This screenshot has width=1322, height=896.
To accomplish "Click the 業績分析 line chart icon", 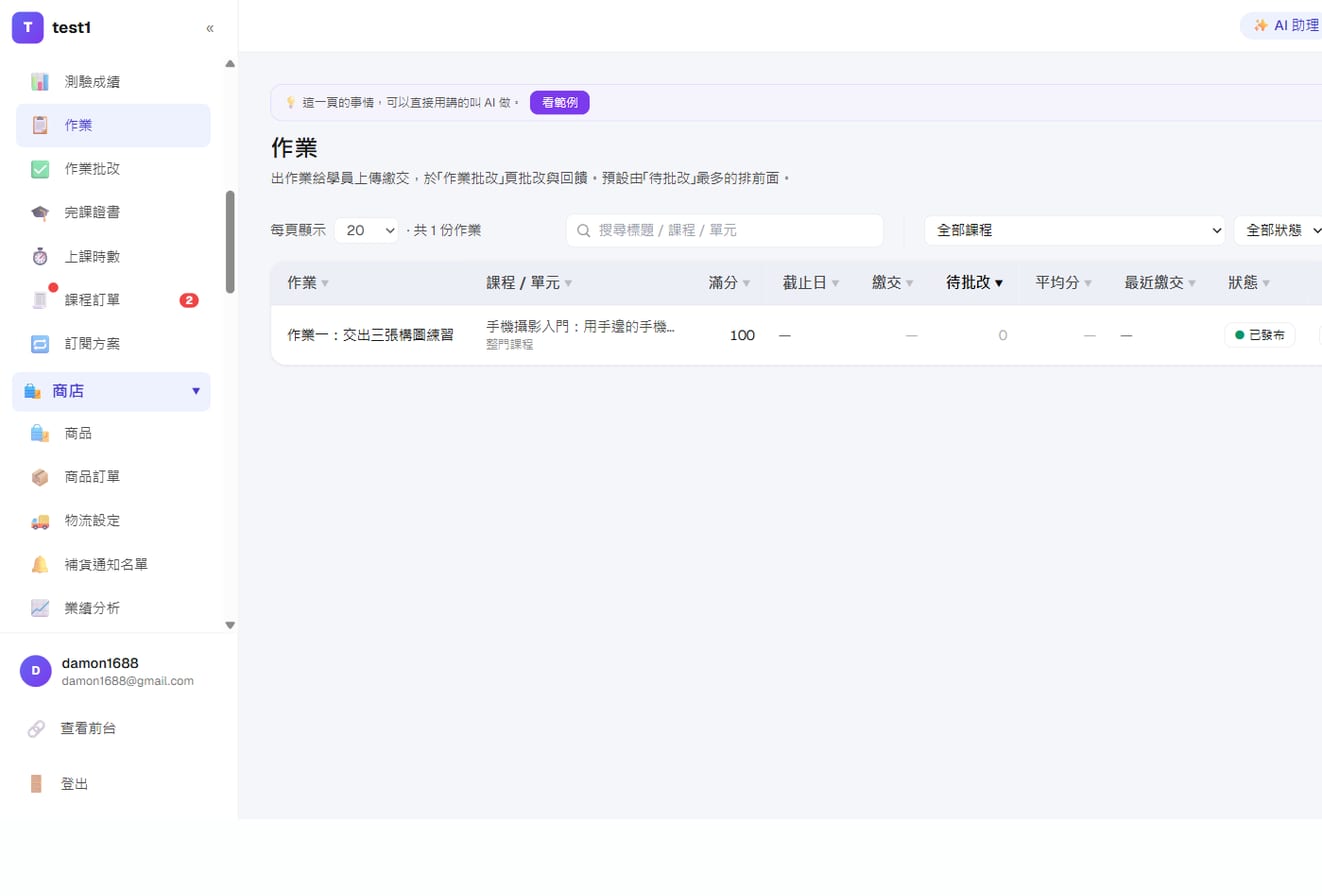I will click(x=40, y=608).
